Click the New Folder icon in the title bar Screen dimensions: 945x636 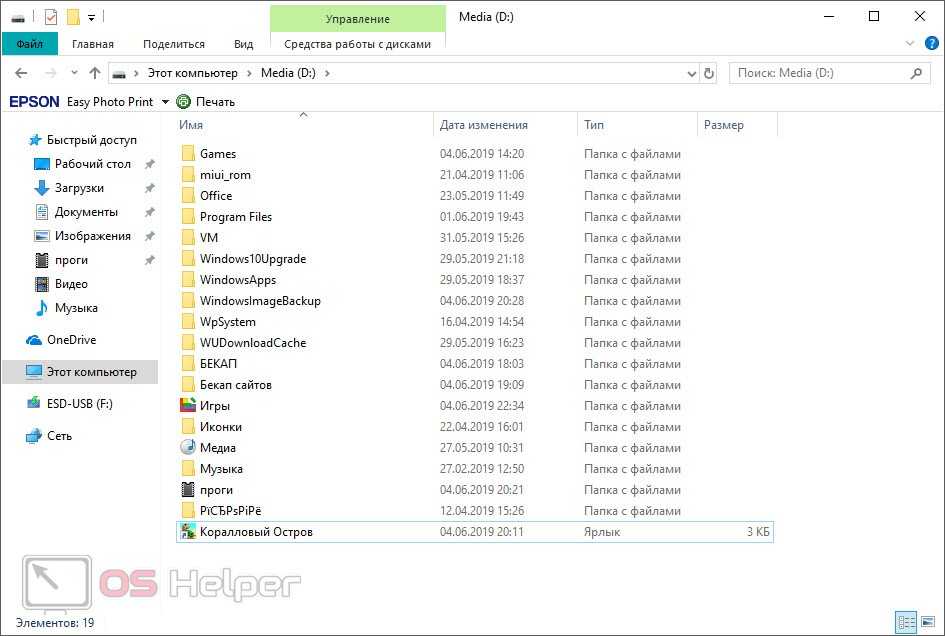72,17
